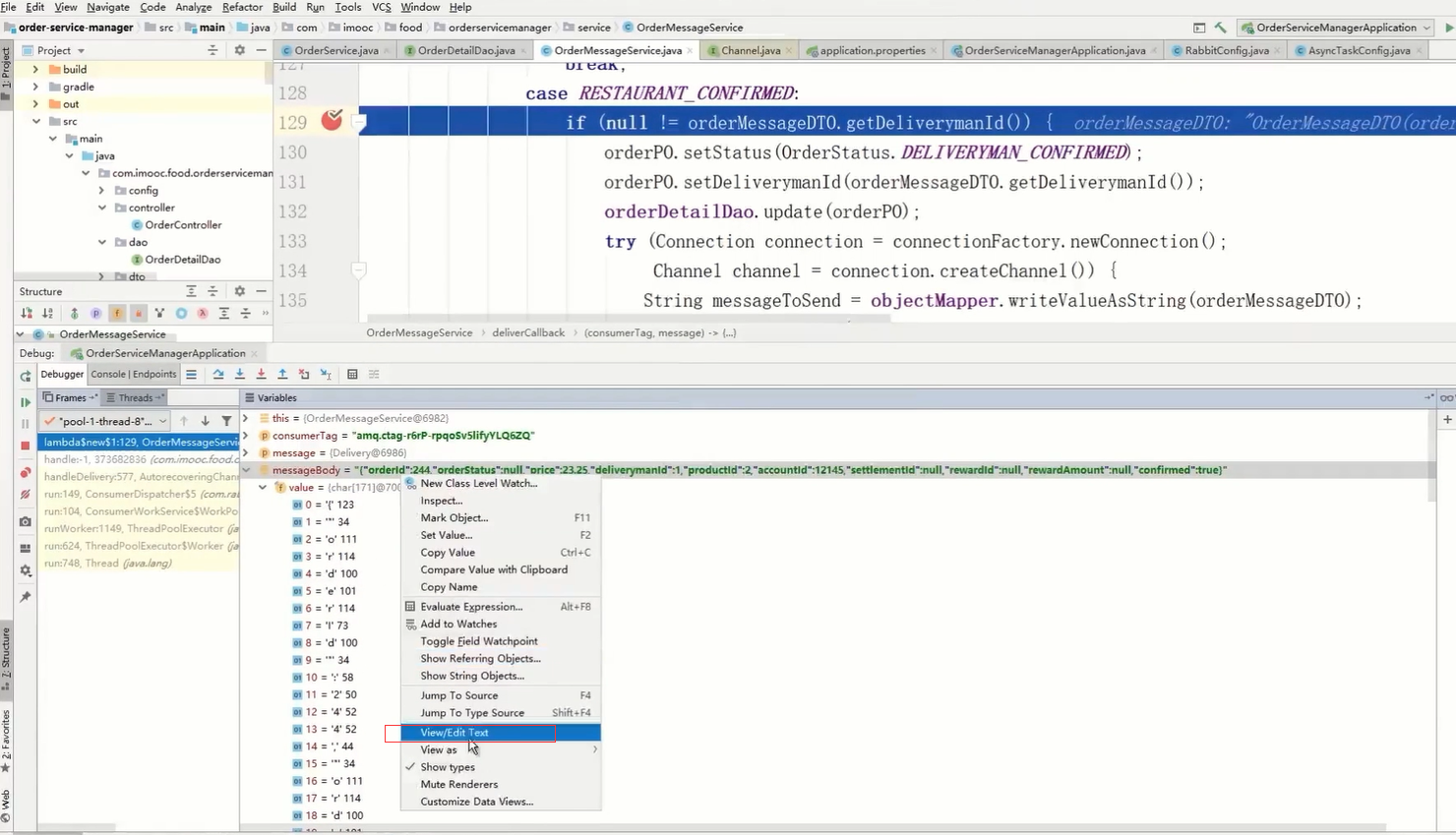Open View as submenu

click(500, 749)
